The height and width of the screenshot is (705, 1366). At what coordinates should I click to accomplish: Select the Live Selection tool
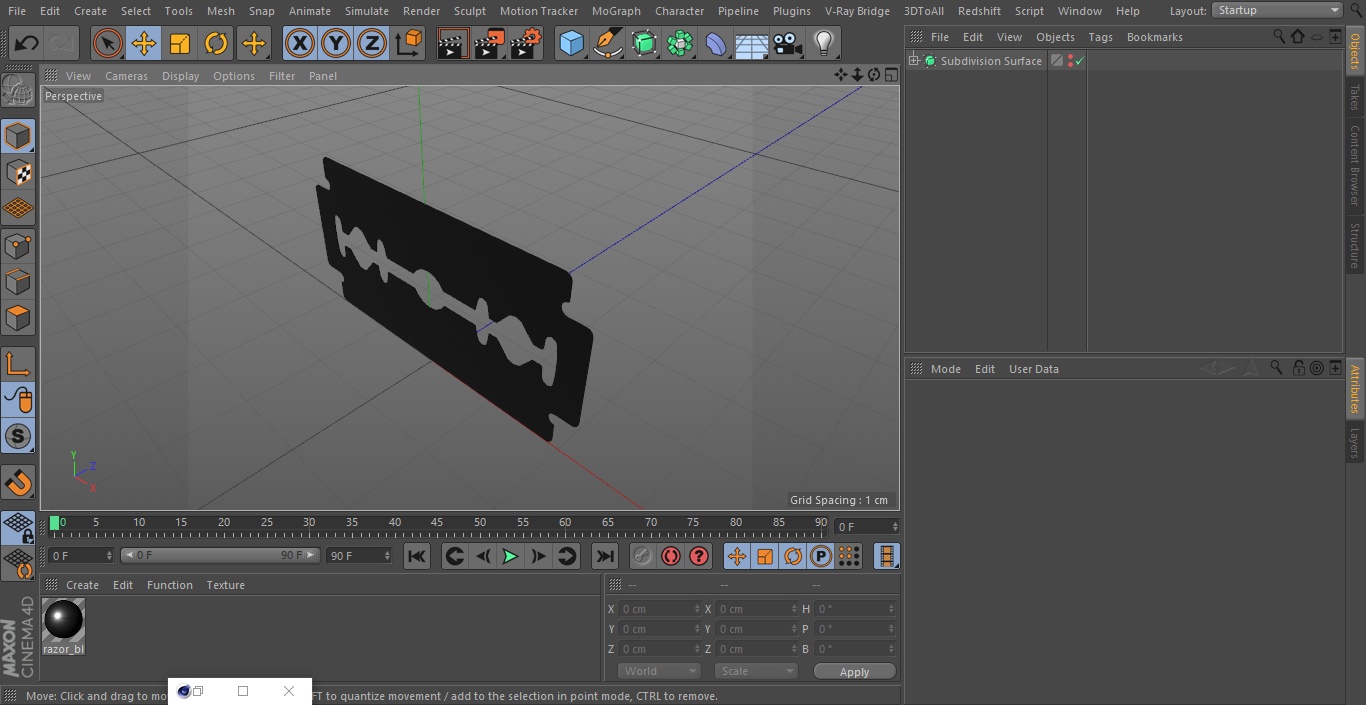(x=107, y=43)
